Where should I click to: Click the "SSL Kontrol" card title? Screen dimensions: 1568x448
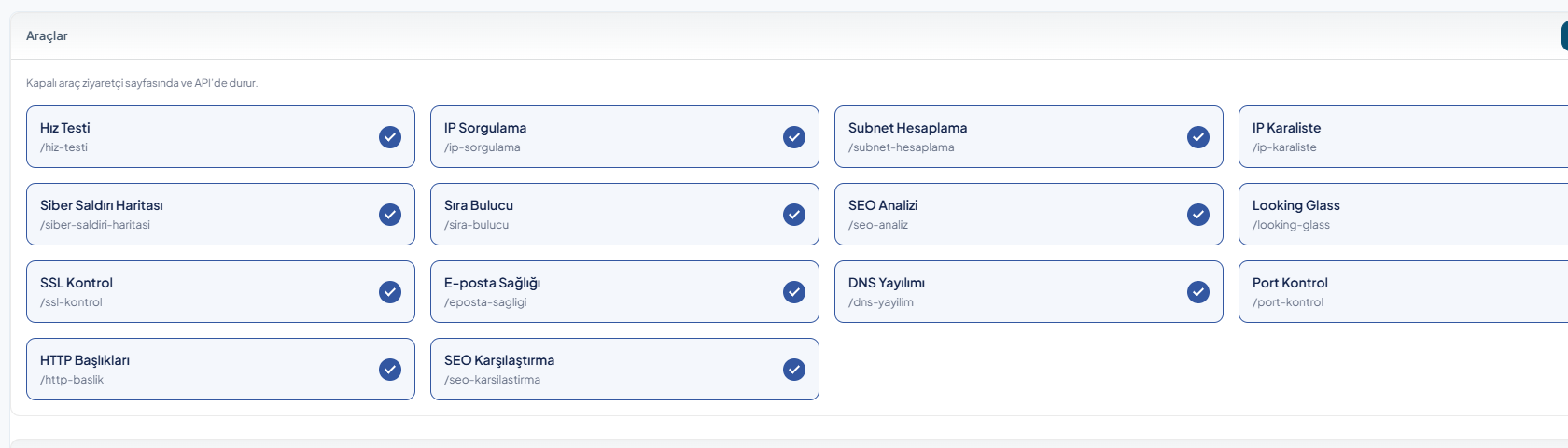pyautogui.click(x=77, y=283)
